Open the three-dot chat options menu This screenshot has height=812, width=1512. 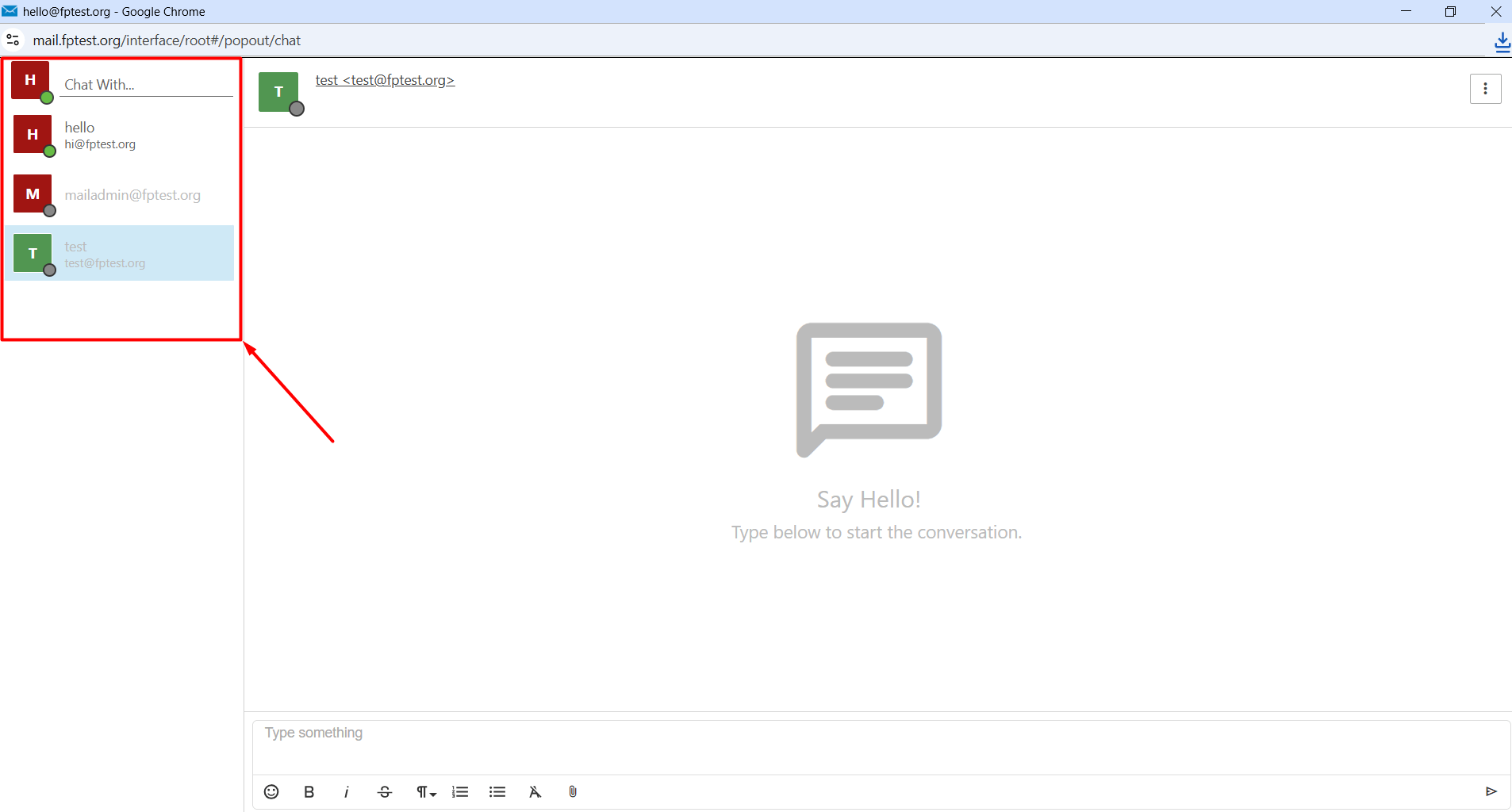point(1485,89)
